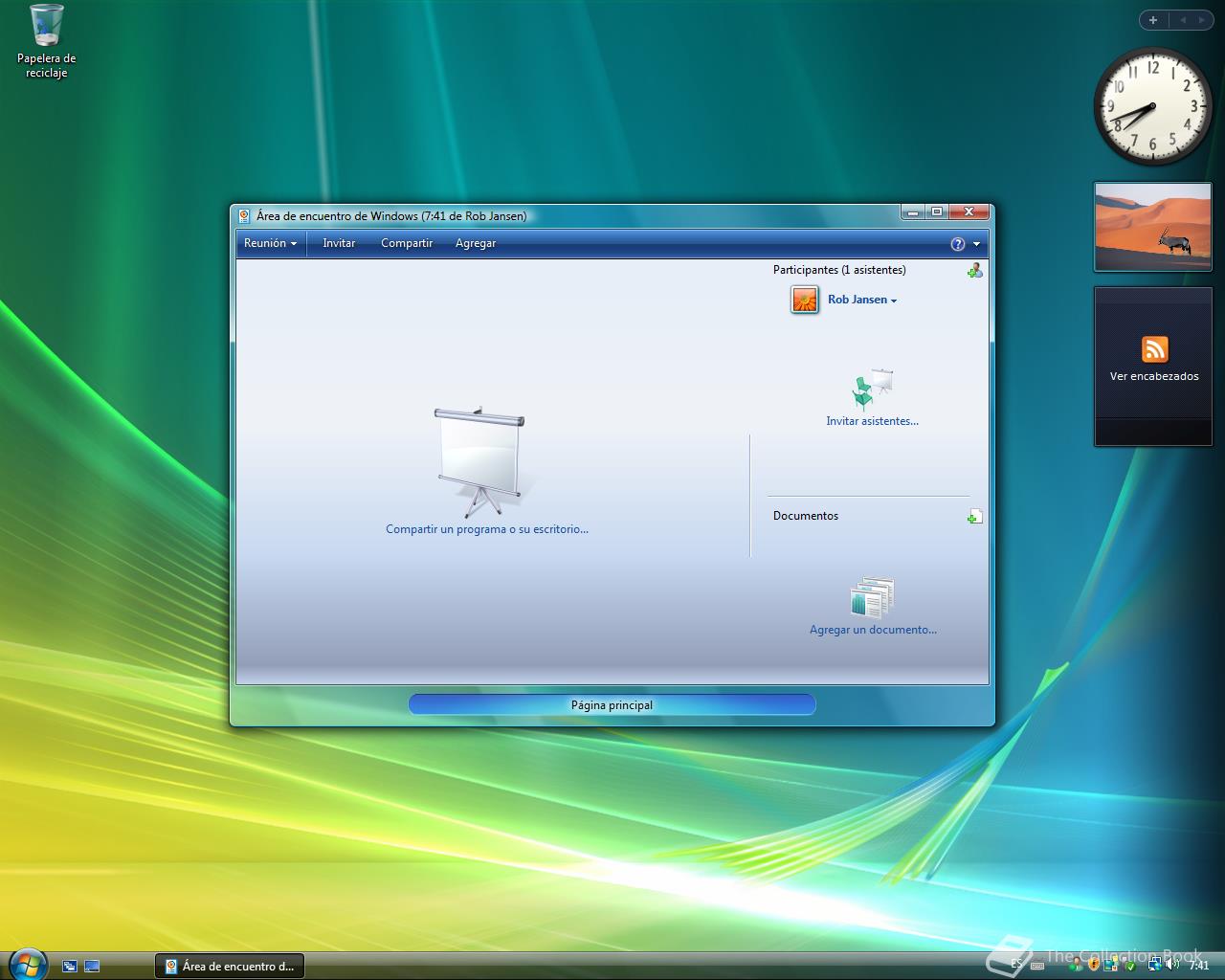Click the add participant icon
The height and width of the screenshot is (980, 1225).
tap(974, 271)
